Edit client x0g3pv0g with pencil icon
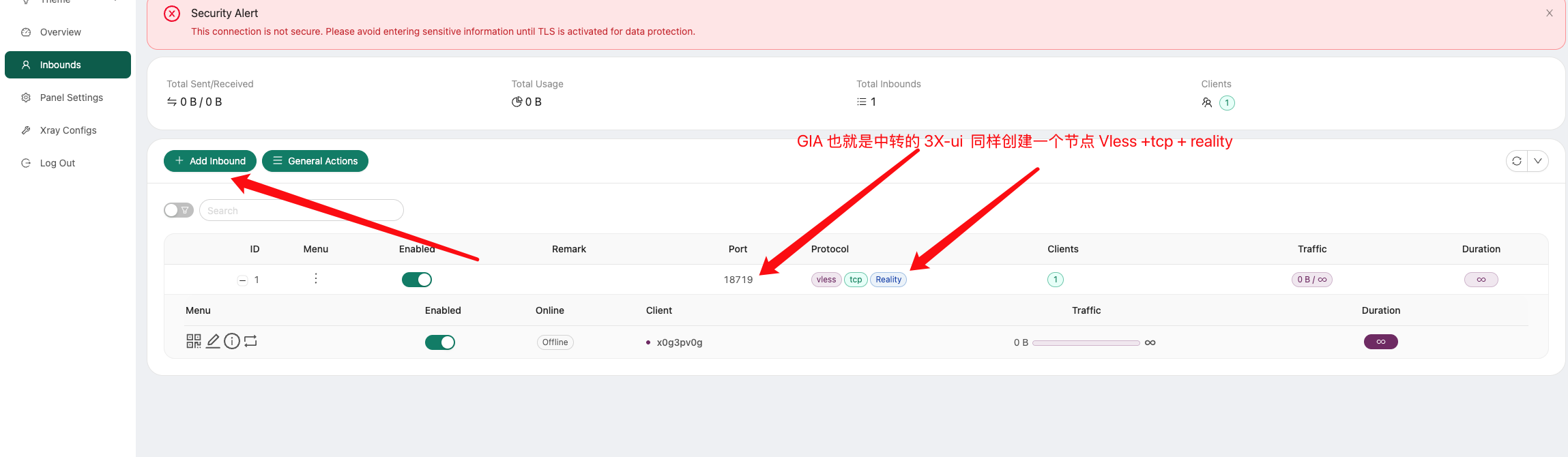 click(213, 341)
